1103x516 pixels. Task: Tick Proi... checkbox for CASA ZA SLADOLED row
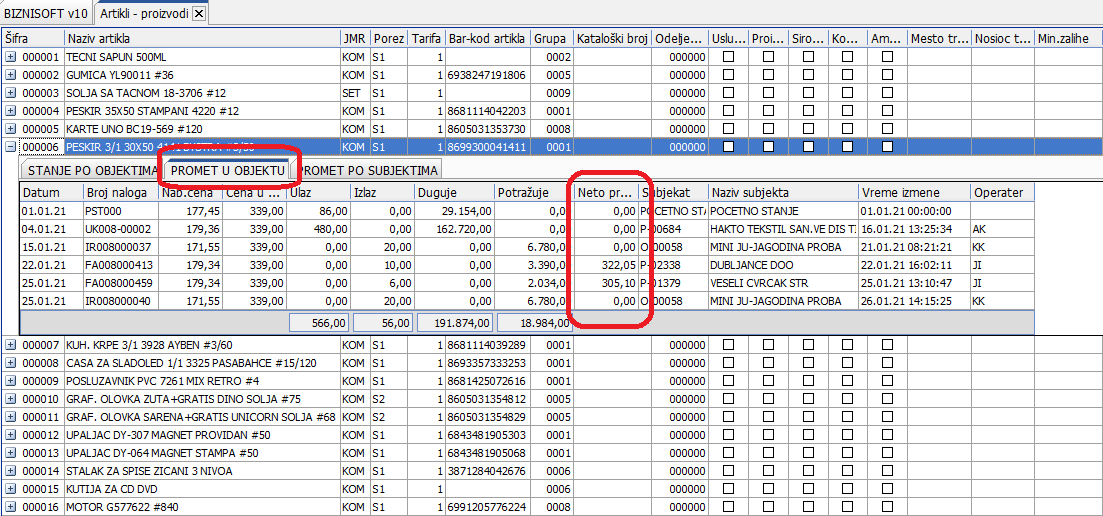pos(768,363)
